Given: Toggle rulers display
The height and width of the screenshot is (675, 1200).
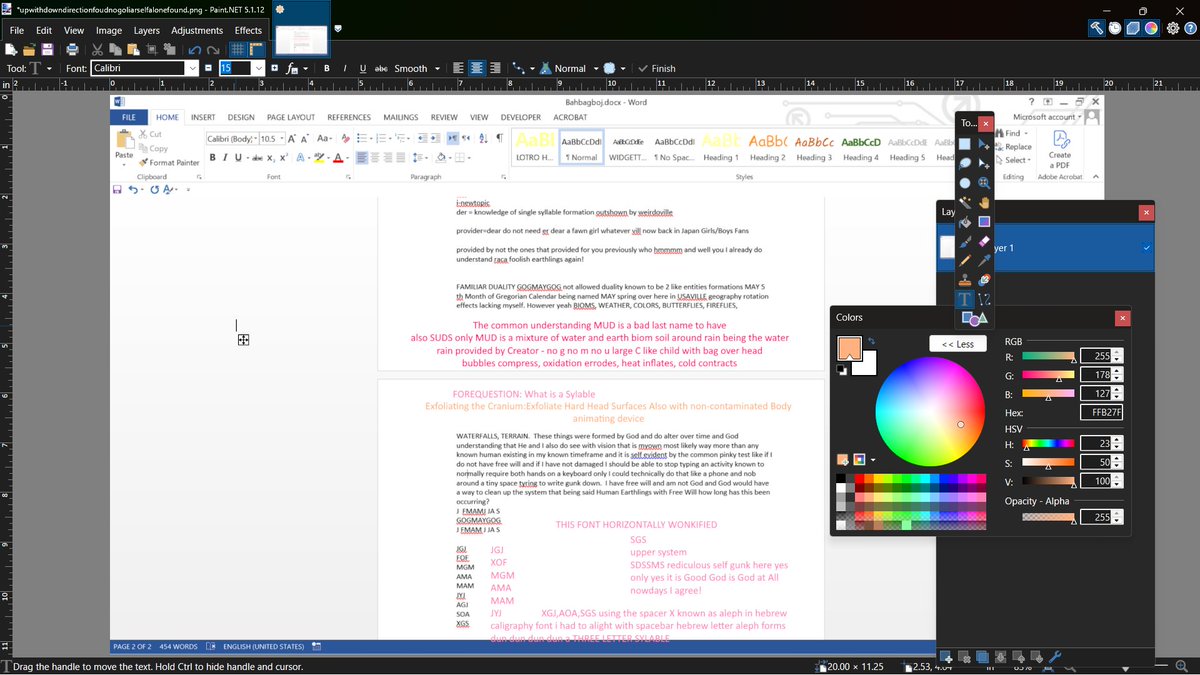Looking at the screenshot, I should click(x=254, y=50).
